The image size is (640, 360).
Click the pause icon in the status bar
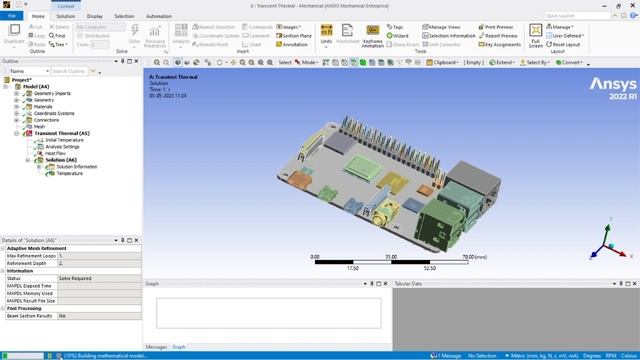(49, 356)
